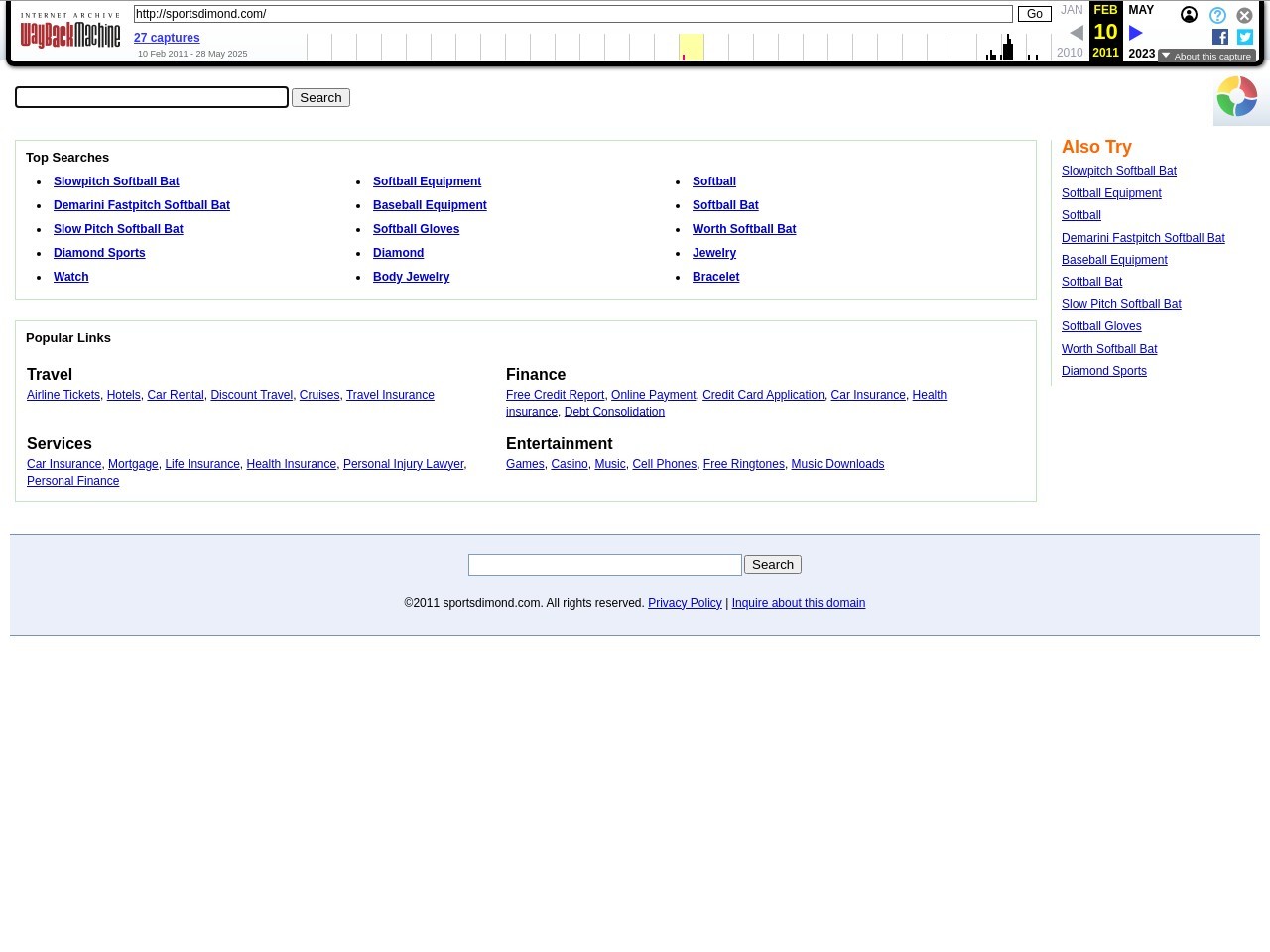The height and width of the screenshot is (952, 1270).
Task: Open the Diamond top search
Action: tap(398, 253)
